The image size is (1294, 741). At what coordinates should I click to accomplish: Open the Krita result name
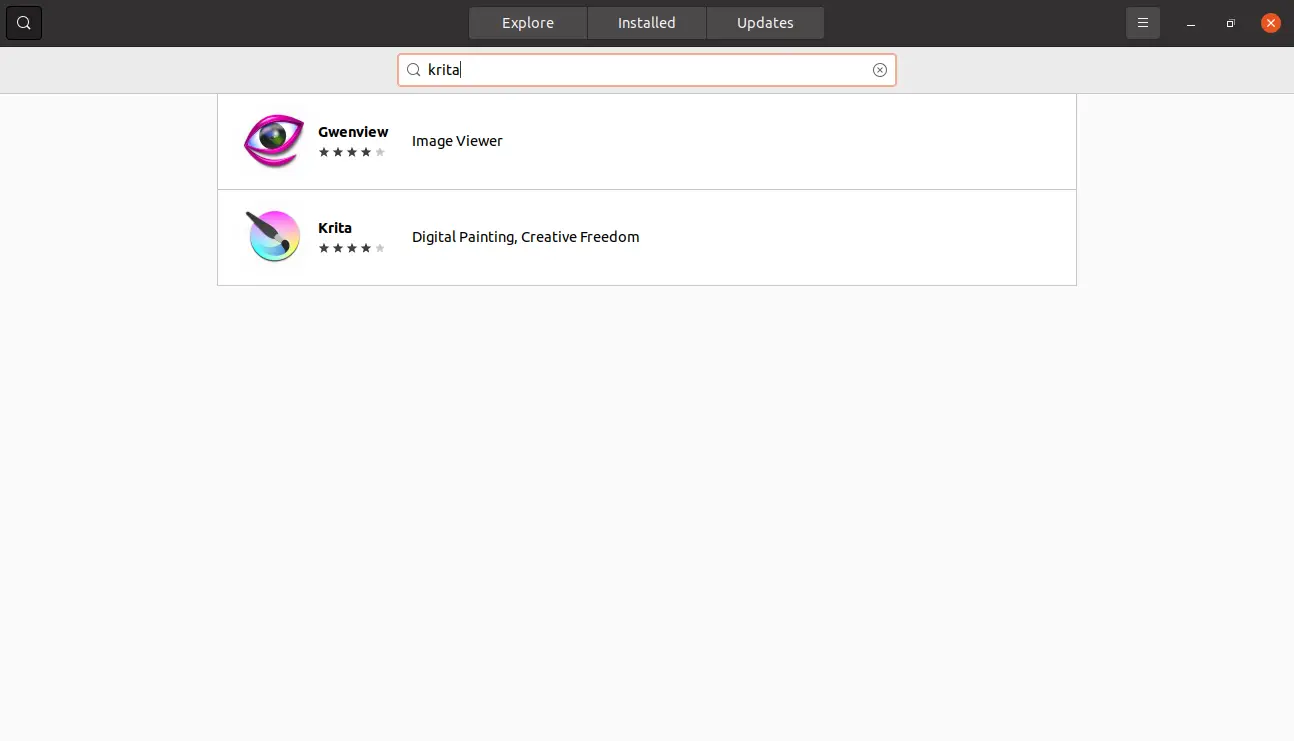pos(335,228)
